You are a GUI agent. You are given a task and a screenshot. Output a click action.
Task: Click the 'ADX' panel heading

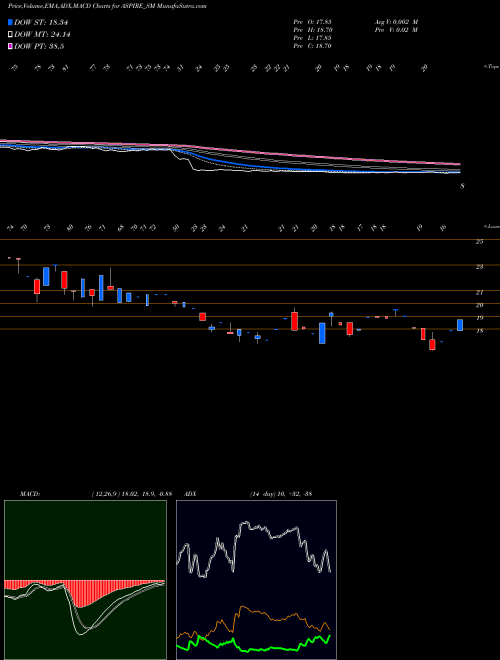coord(190,493)
